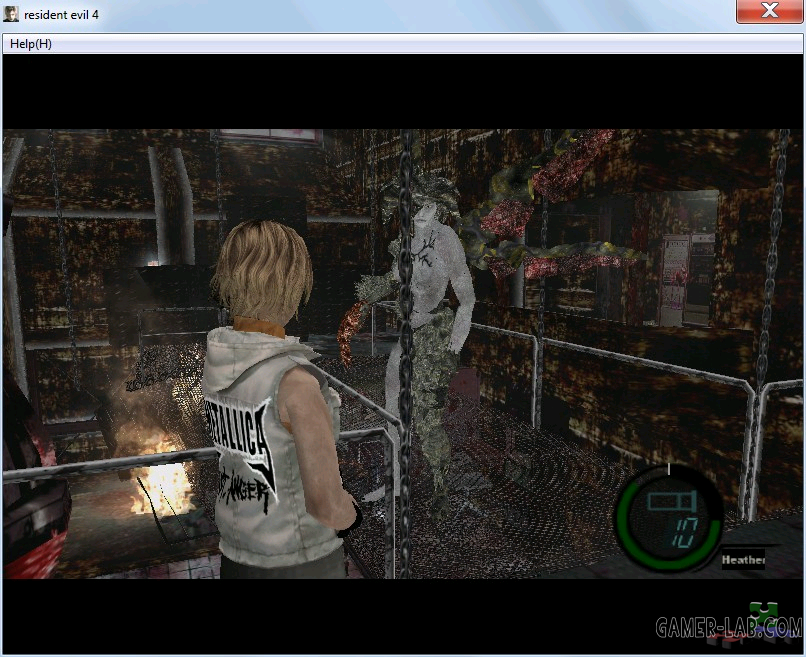The image size is (806, 657).
Task: Click the pistol weapon icon in HUD
Action: point(672,501)
